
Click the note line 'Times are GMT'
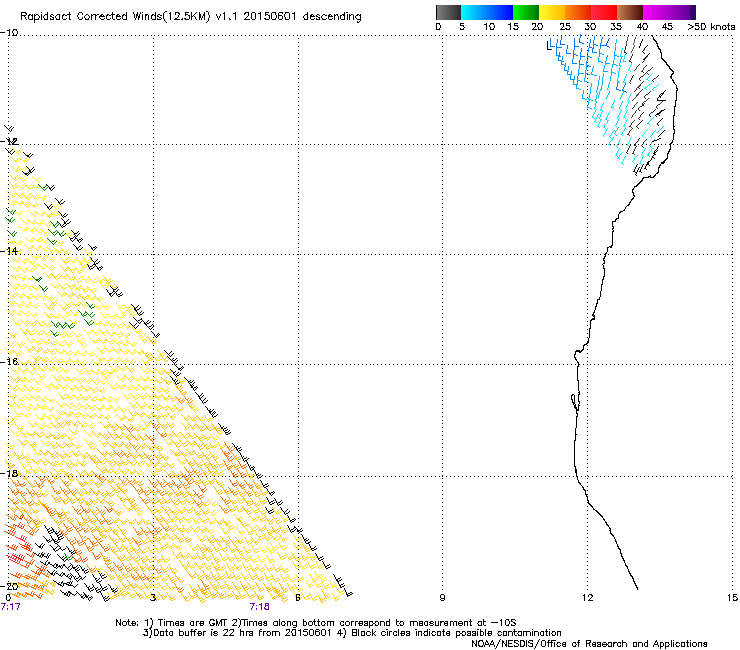pos(194,623)
